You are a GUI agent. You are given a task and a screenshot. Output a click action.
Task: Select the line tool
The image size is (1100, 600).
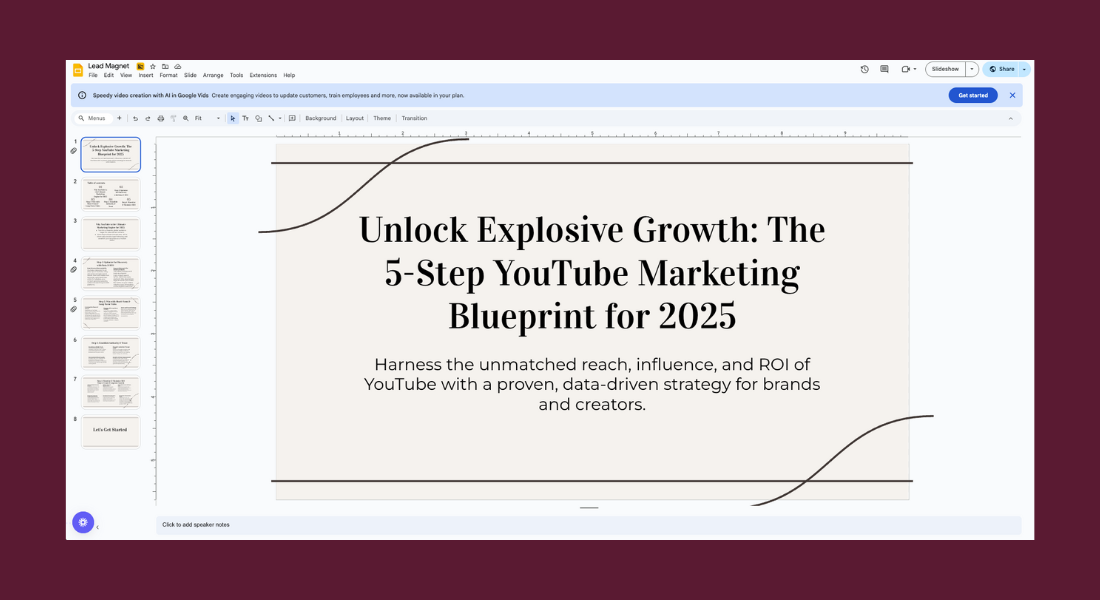(x=271, y=119)
